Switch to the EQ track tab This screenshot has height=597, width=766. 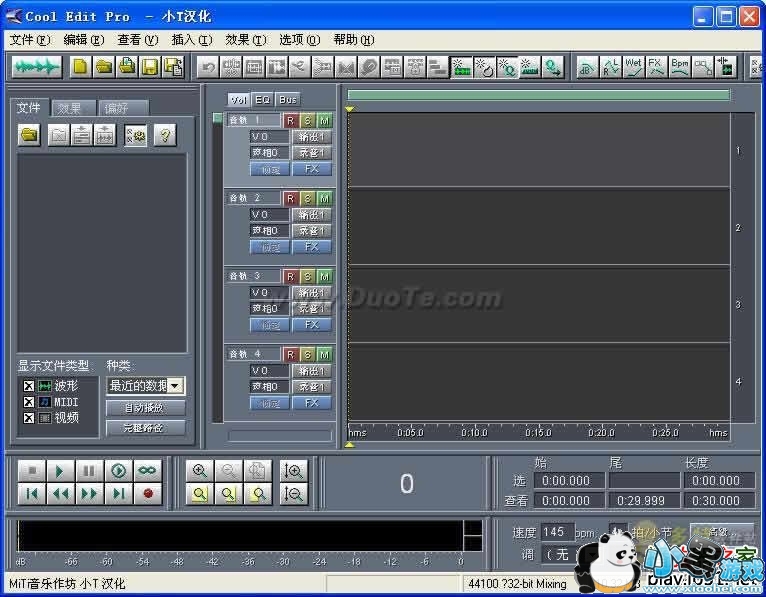click(x=262, y=100)
